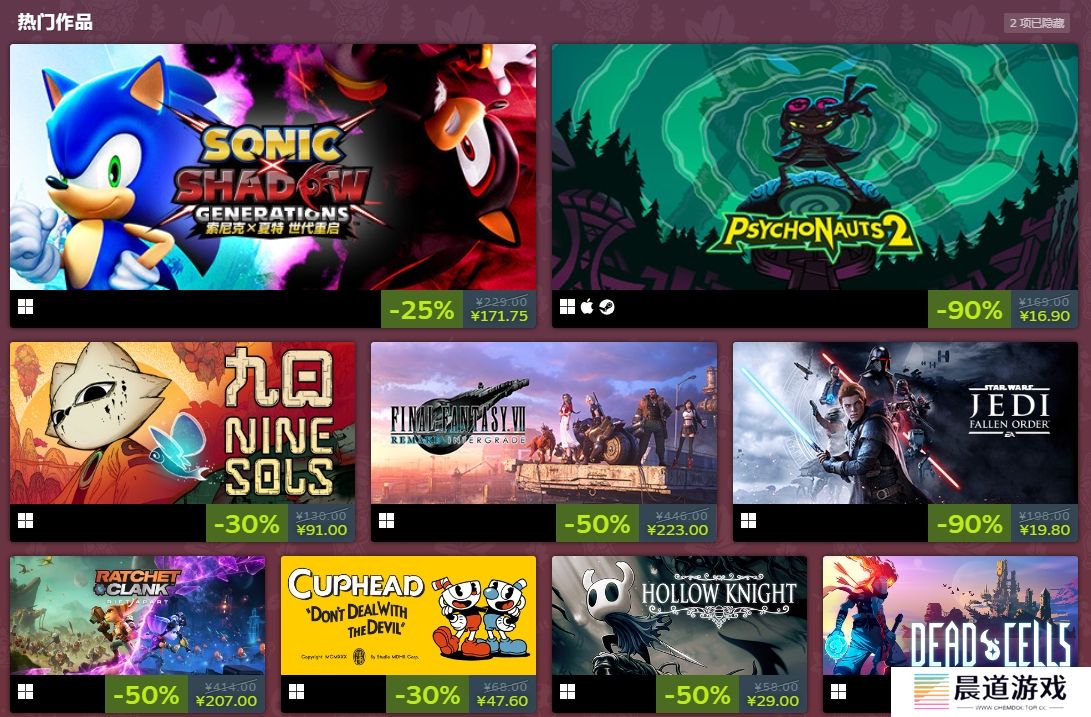Open the Star Wars Jedi Fallen Order capsule
Screen dimensions: 1091x717
[x=905, y=423]
